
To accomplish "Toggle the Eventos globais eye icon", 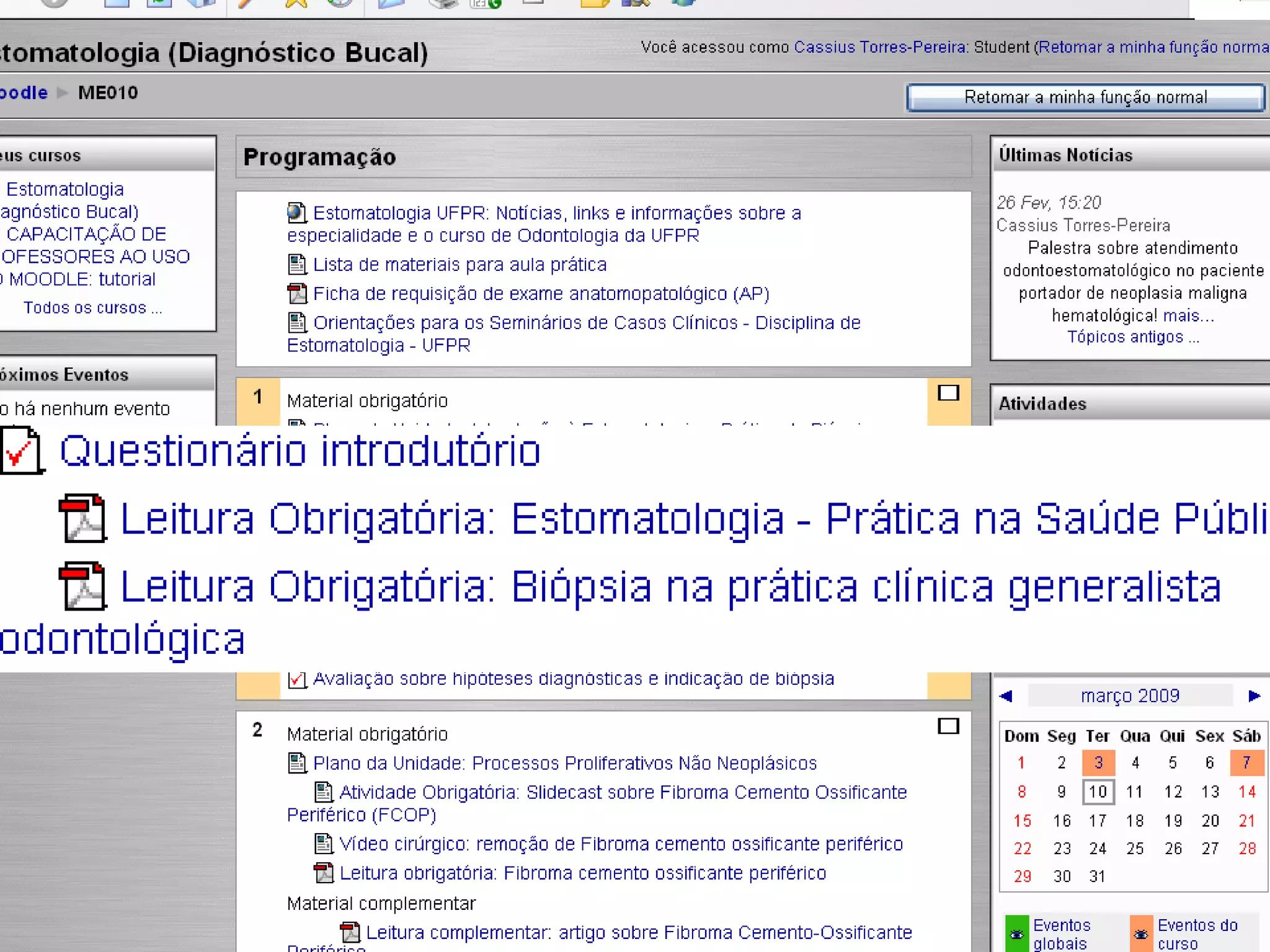I will click(1016, 934).
